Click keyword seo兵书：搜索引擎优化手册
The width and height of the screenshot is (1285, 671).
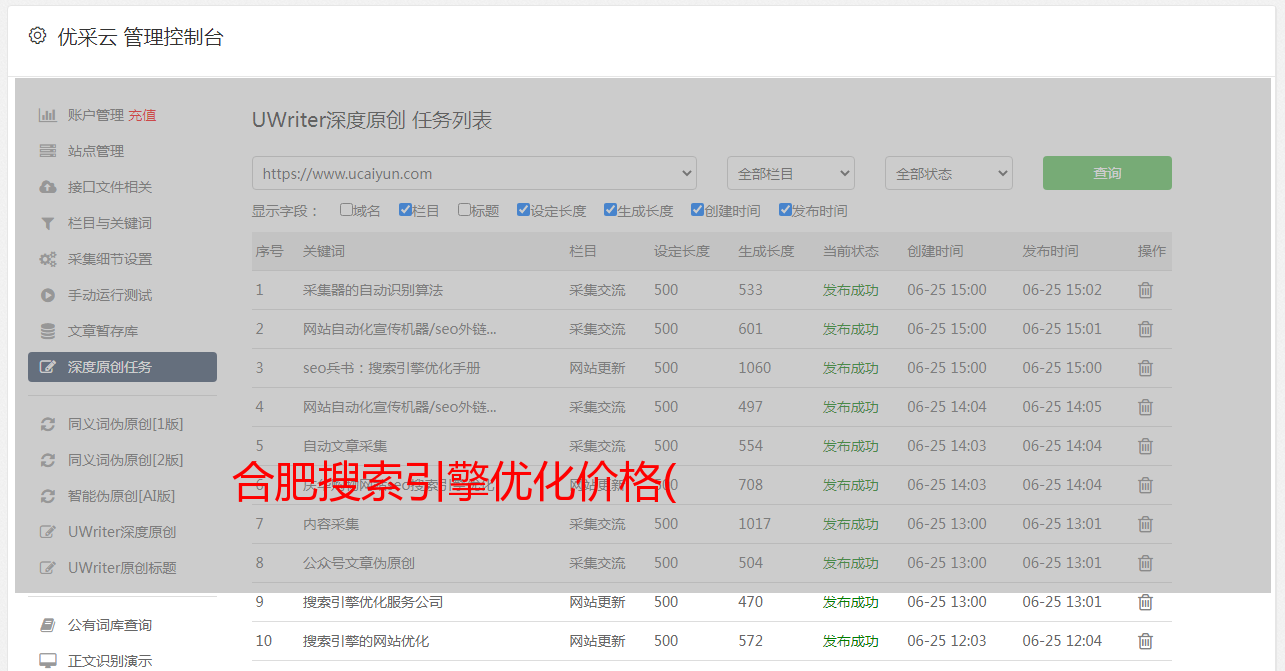tap(392, 368)
